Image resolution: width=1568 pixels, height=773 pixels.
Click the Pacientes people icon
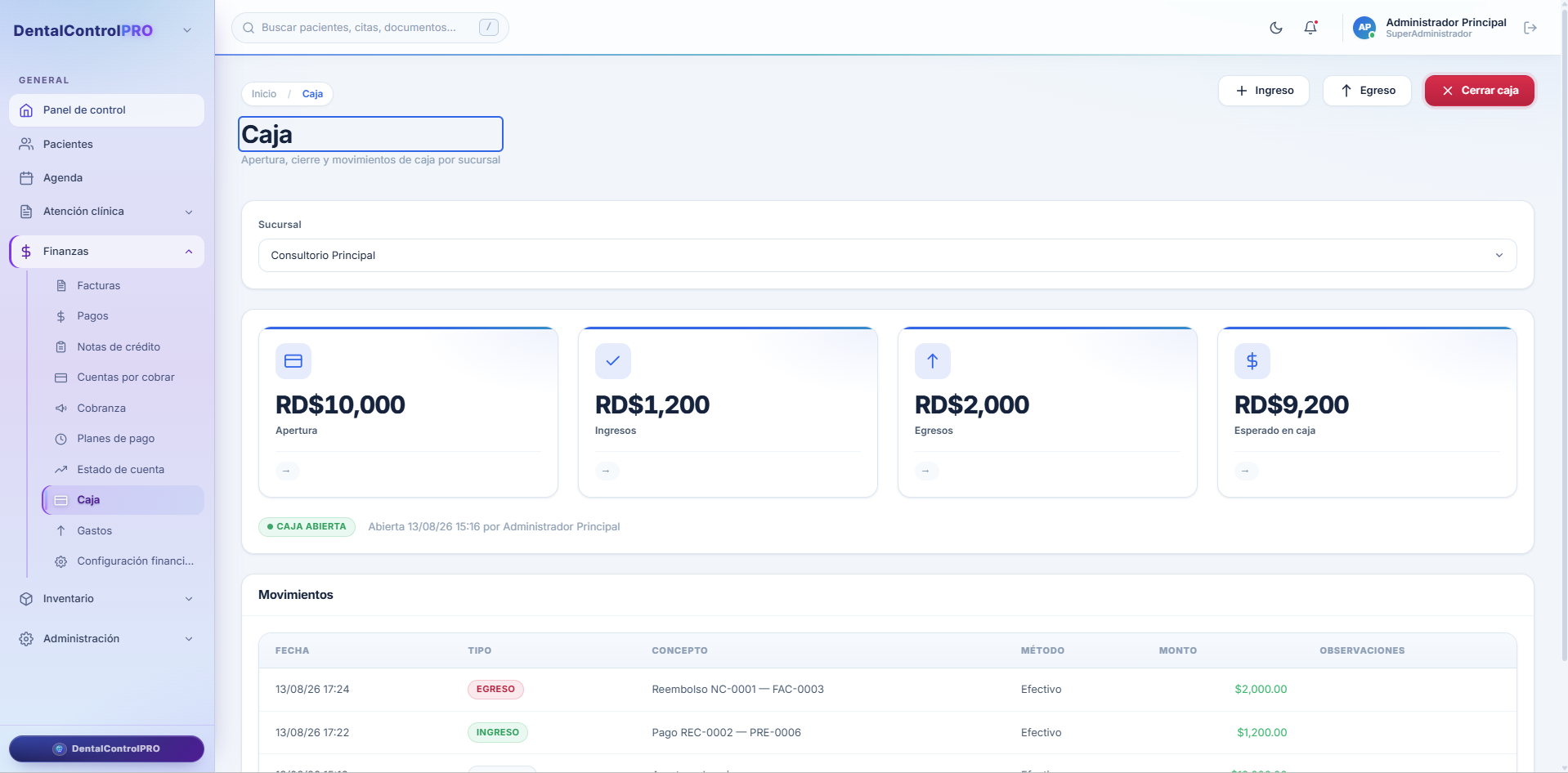click(26, 144)
